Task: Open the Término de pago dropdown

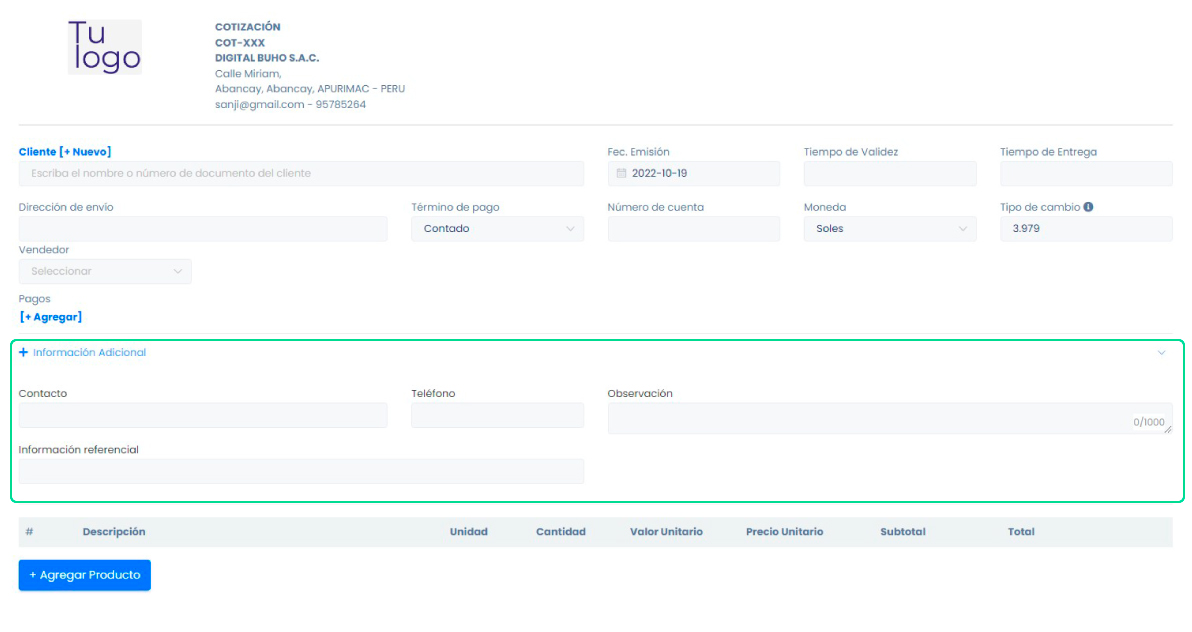Action: tap(497, 229)
